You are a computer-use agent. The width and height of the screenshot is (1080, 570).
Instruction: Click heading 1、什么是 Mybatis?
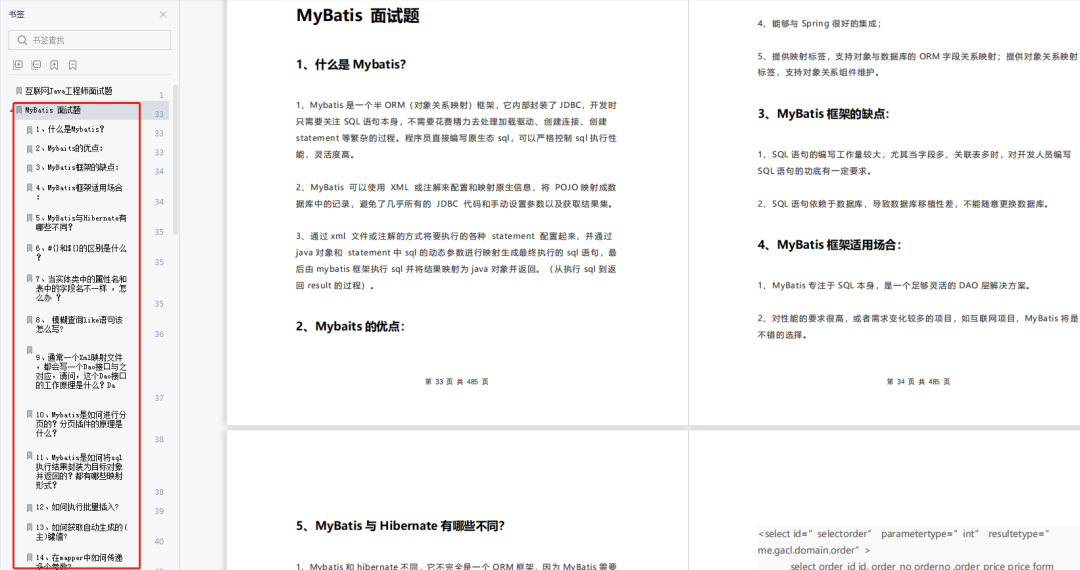[x=351, y=65]
